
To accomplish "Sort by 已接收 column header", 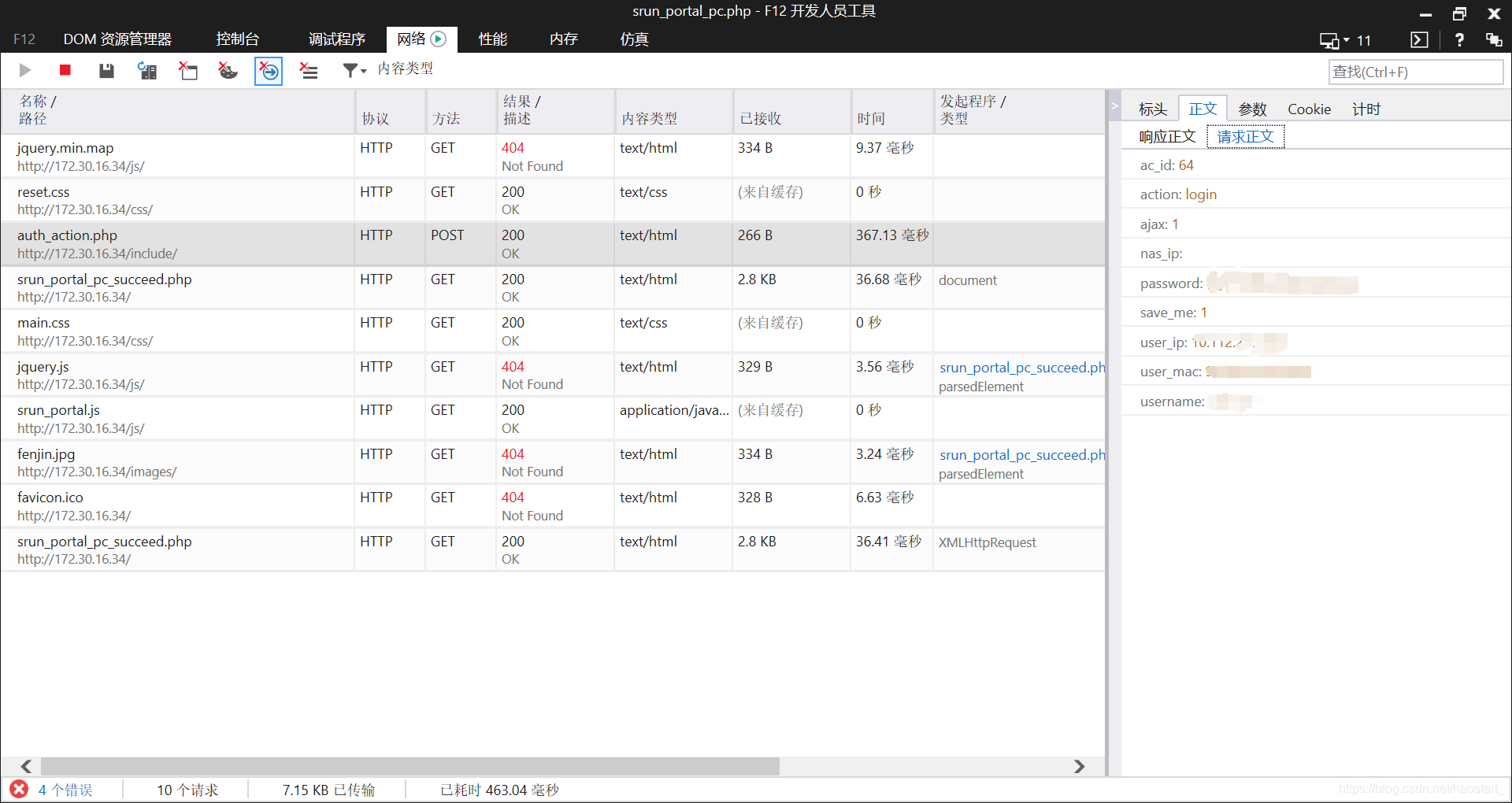I will 791,110.
